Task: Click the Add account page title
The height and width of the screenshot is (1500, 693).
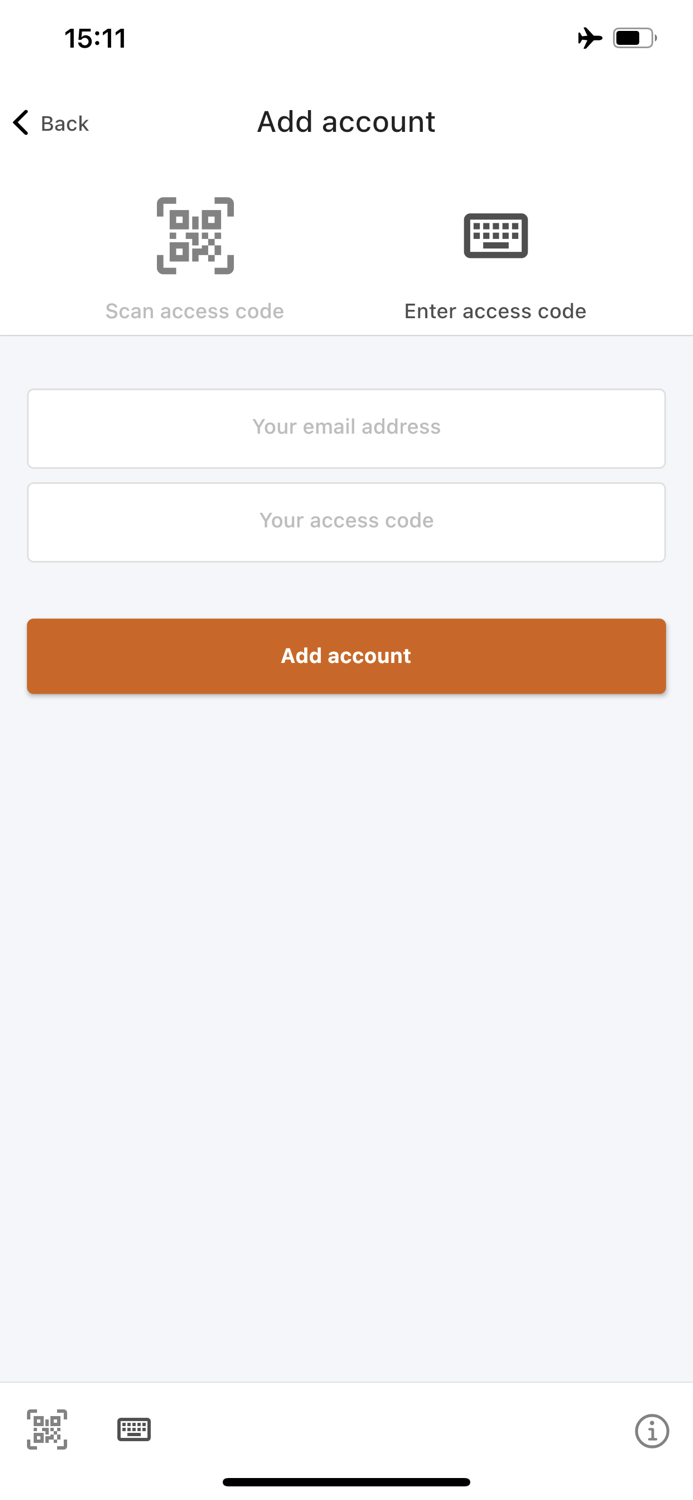Action: pos(346,121)
